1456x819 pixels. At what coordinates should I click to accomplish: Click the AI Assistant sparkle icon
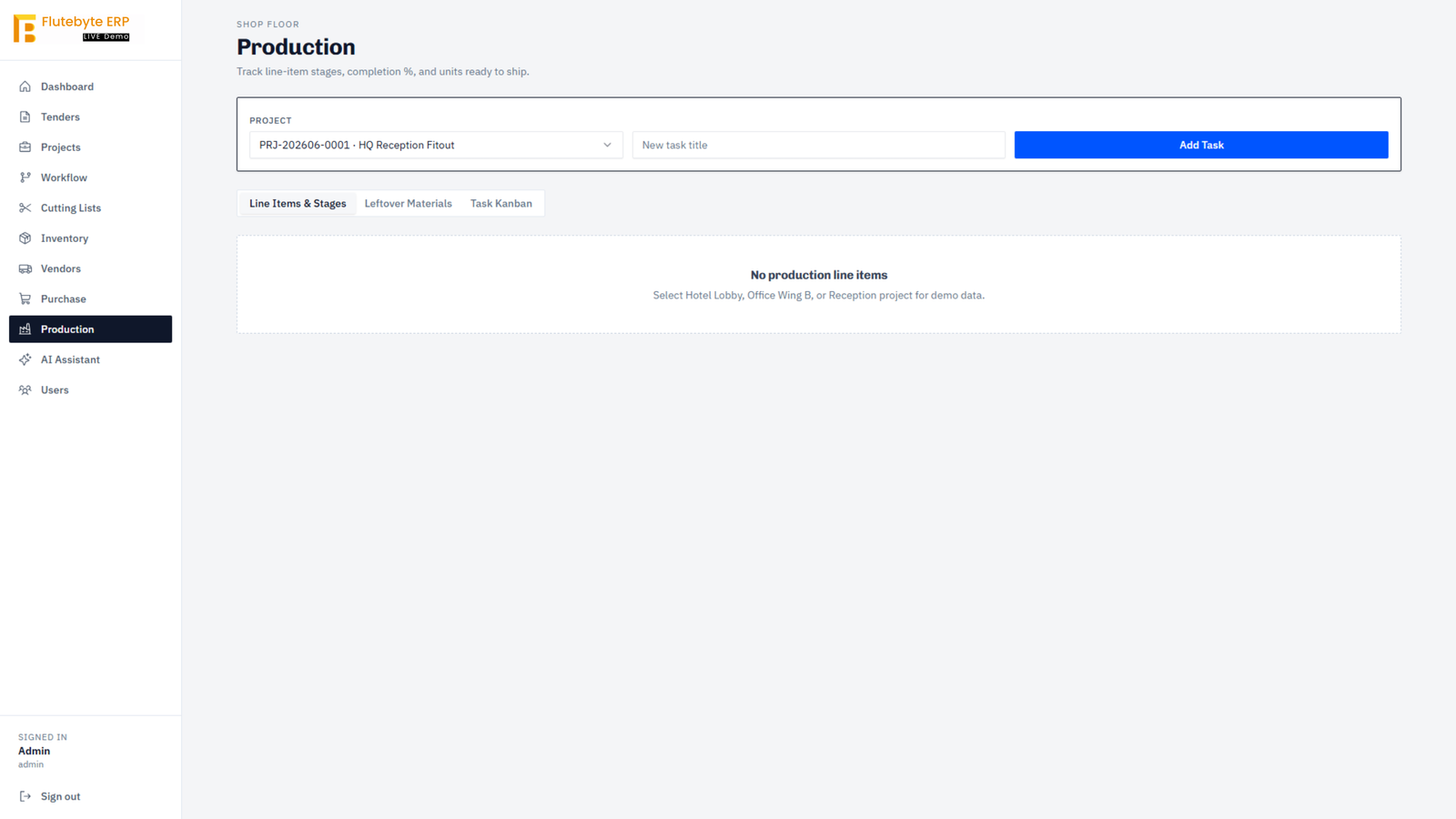click(25, 359)
